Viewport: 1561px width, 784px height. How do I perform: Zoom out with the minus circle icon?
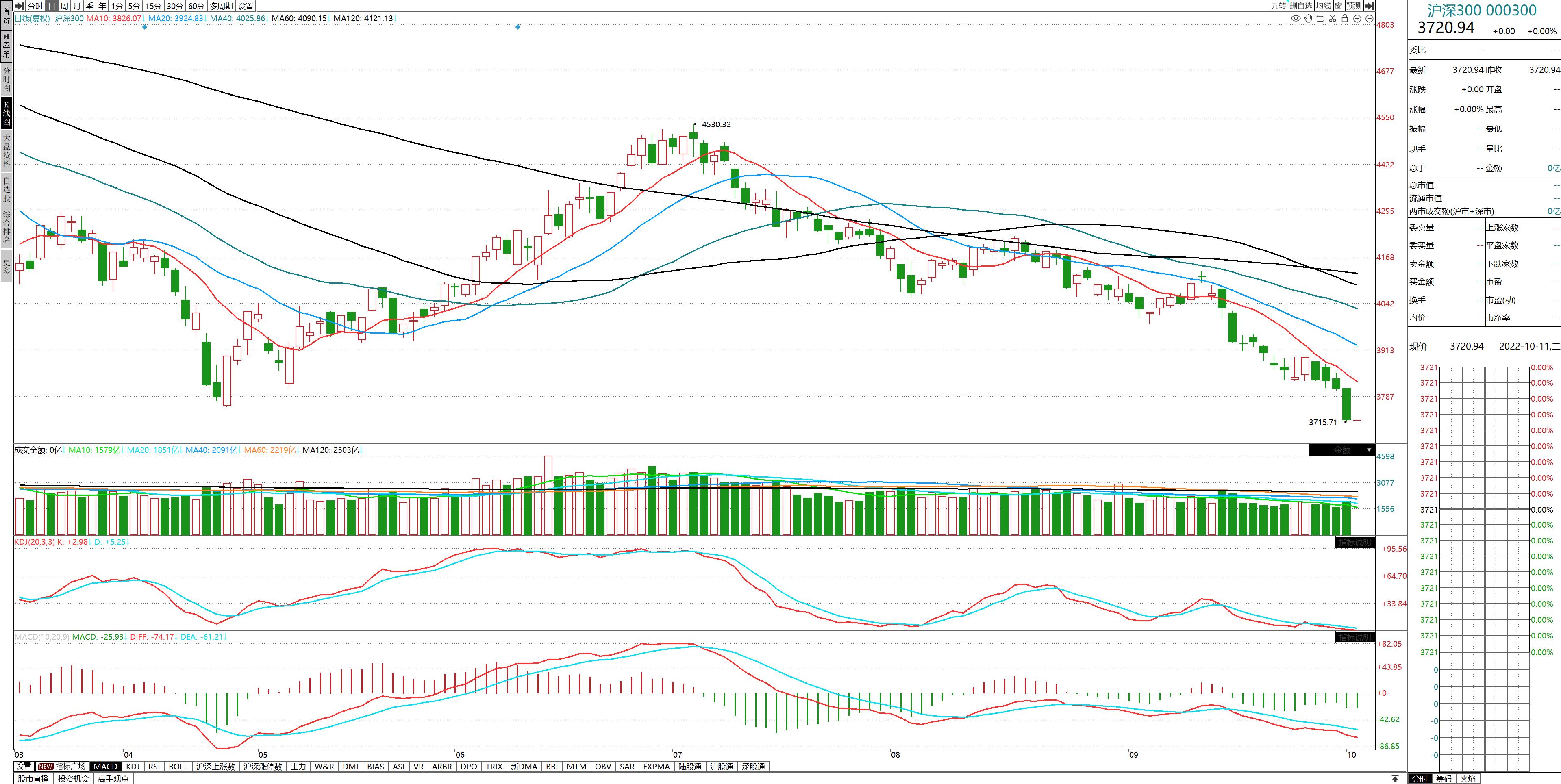(x=1369, y=19)
